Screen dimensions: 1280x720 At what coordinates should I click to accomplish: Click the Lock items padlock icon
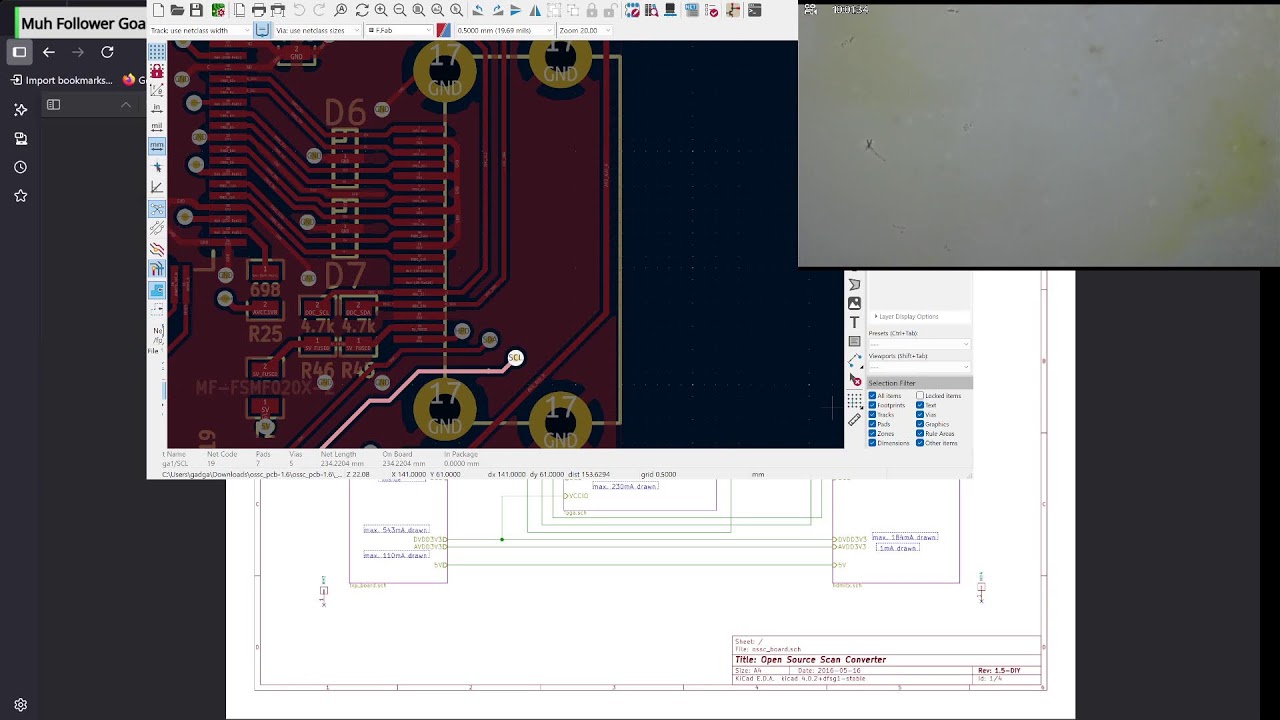(592, 10)
